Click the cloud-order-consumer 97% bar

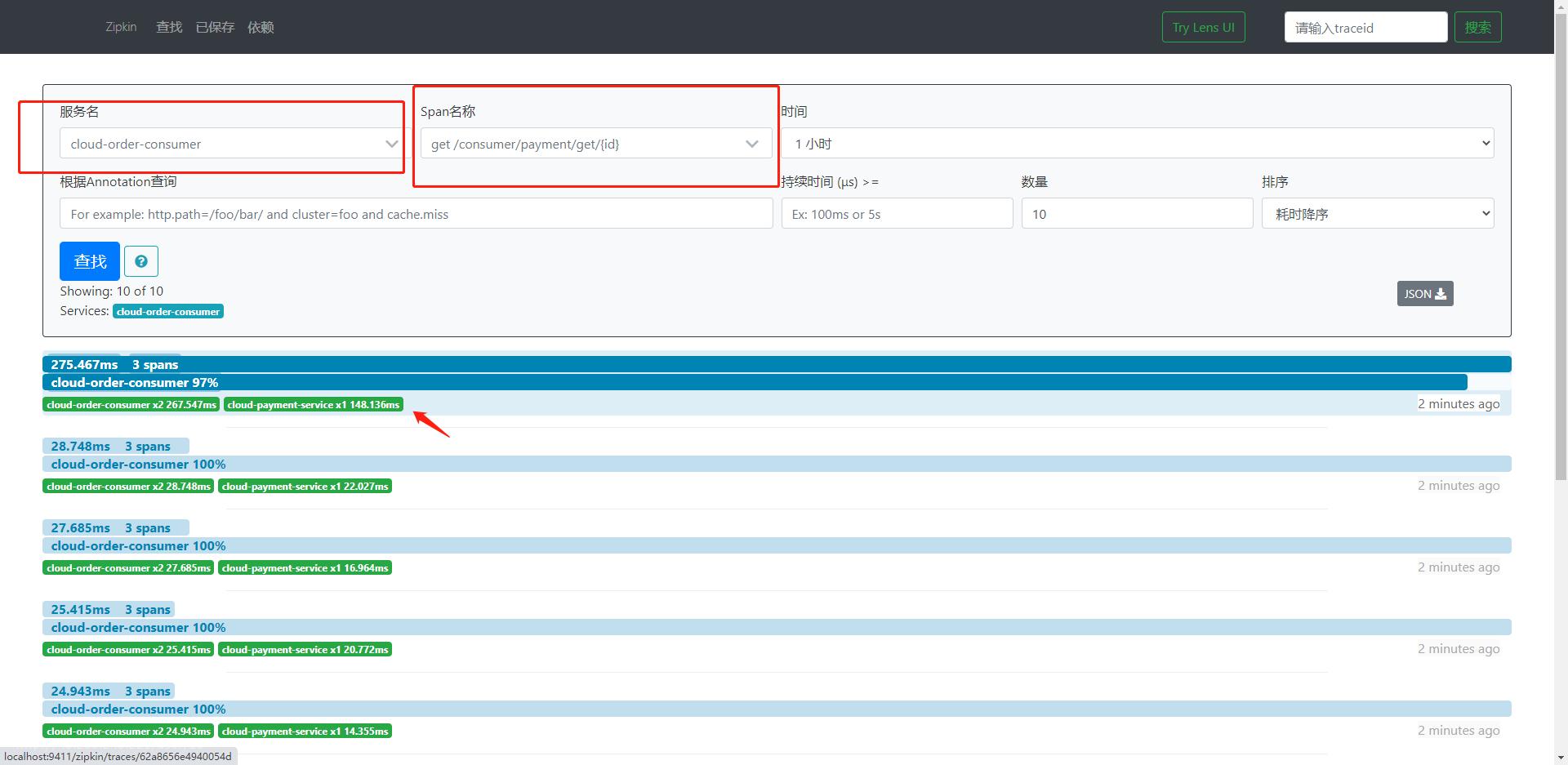tap(755, 382)
